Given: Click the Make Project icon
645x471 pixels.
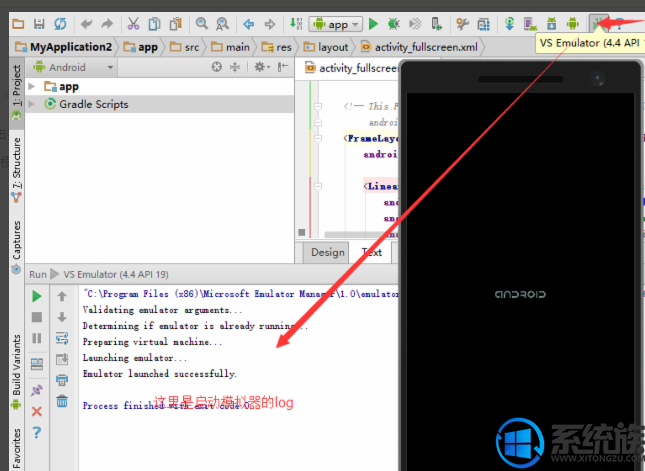Looking at the screenshot, I should [296, 23].
